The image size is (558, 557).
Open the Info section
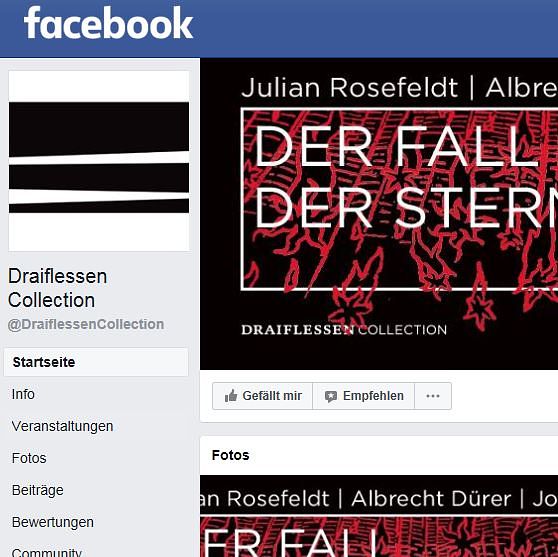click(23, 394)
